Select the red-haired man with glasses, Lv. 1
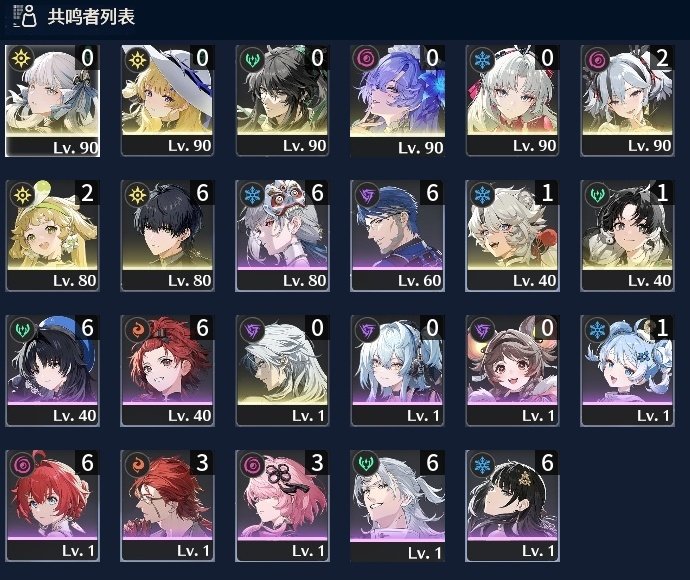This screenshot has height=580, width=690. [167, 506]
